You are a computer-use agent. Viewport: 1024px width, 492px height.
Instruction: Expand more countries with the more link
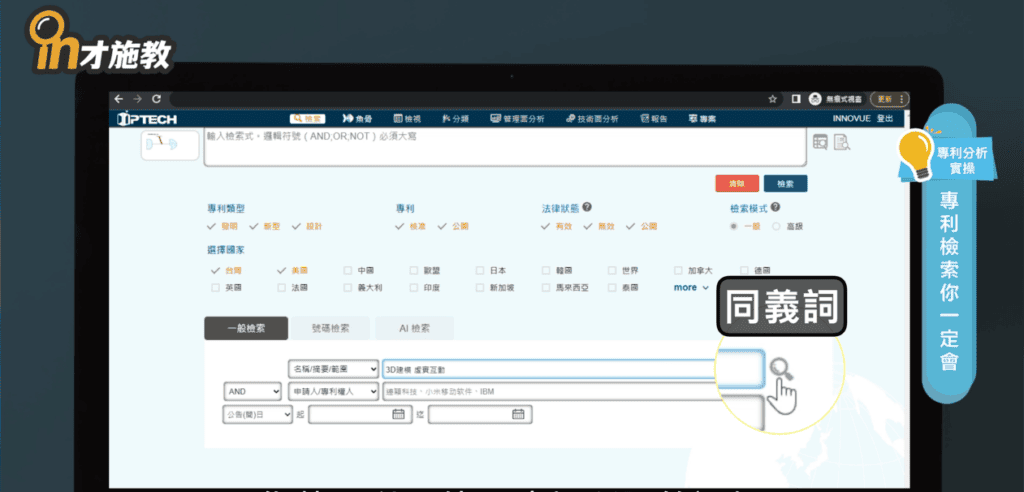click(690, 287)
